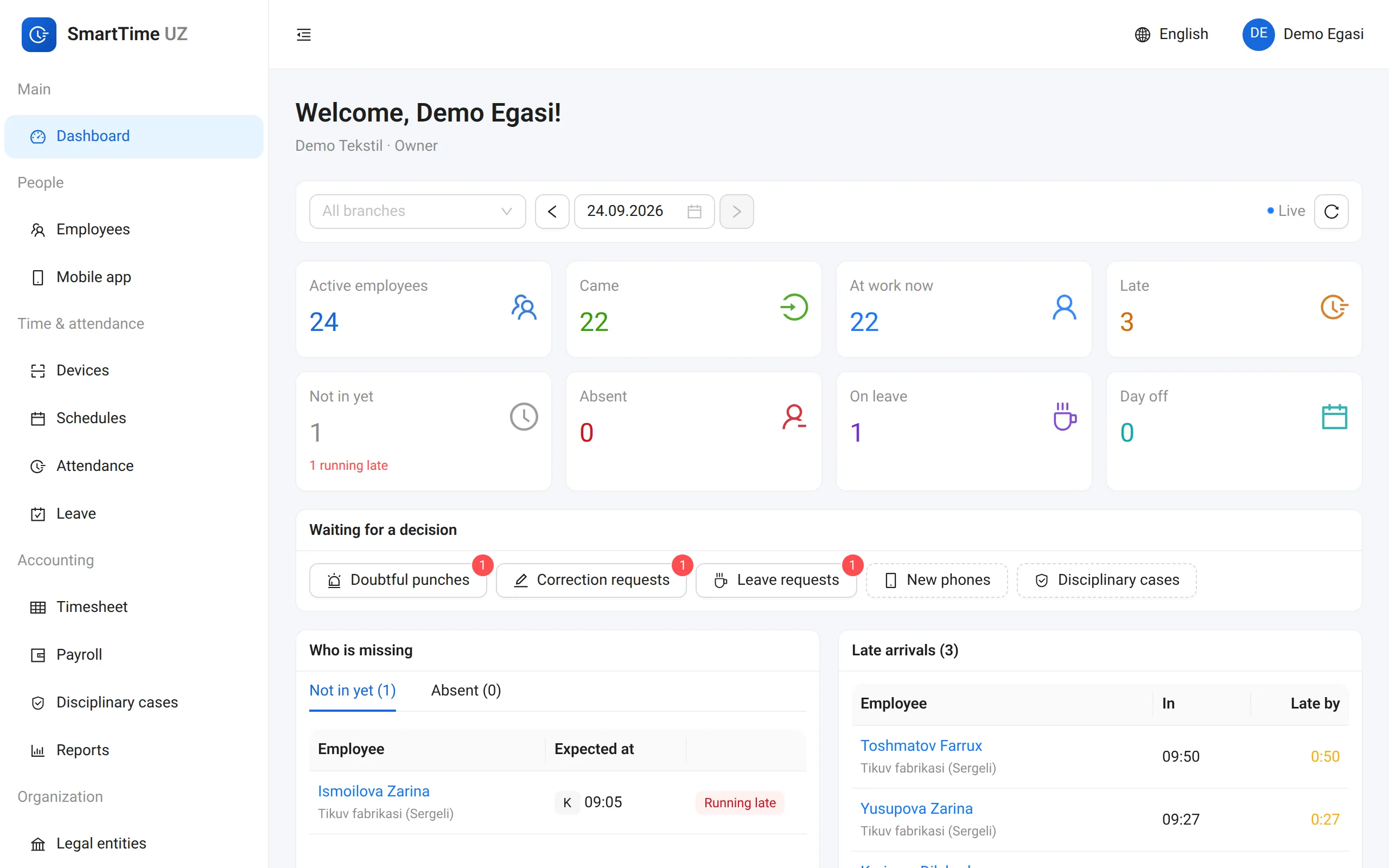Open New phones
The width and height of the screenshot is (1389, 868).
(936, 580)
